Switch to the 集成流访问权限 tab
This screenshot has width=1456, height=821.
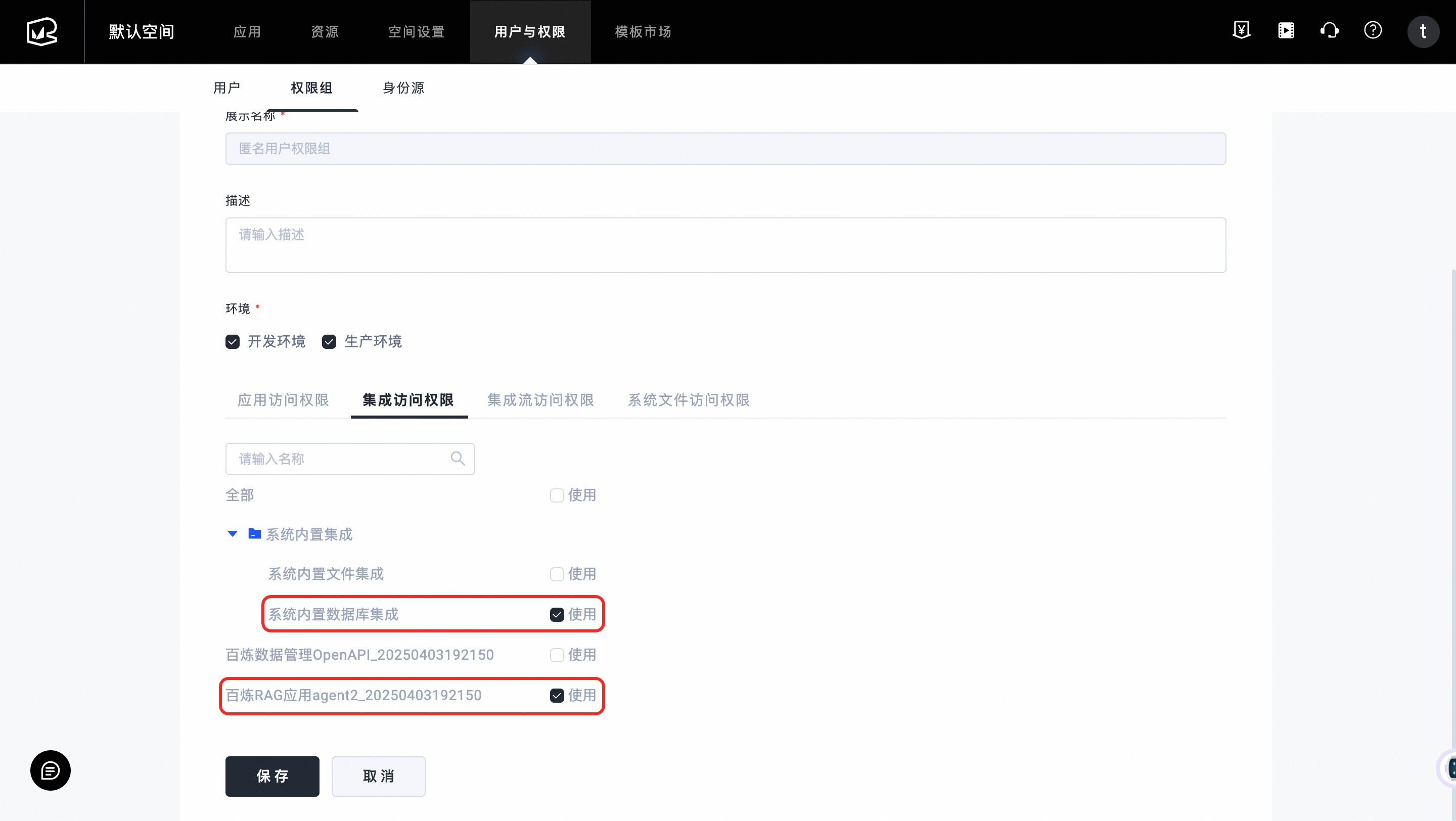[540, 400]
